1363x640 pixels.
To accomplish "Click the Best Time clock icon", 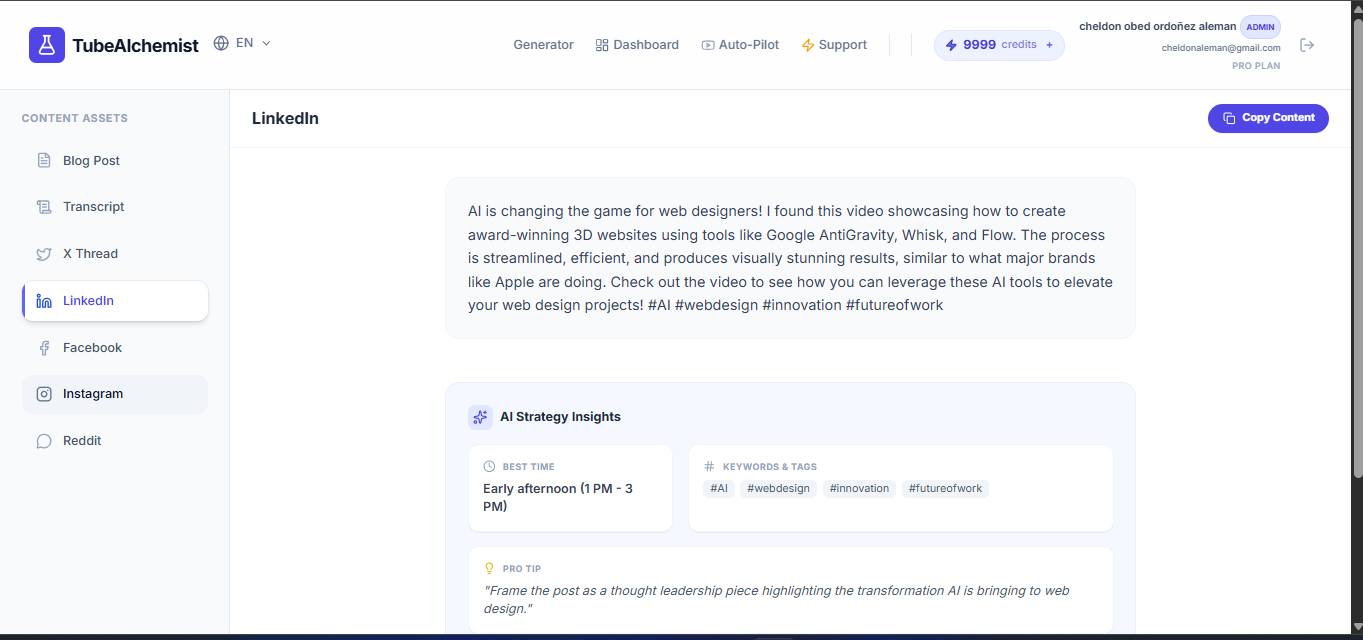I will [490, 466].
